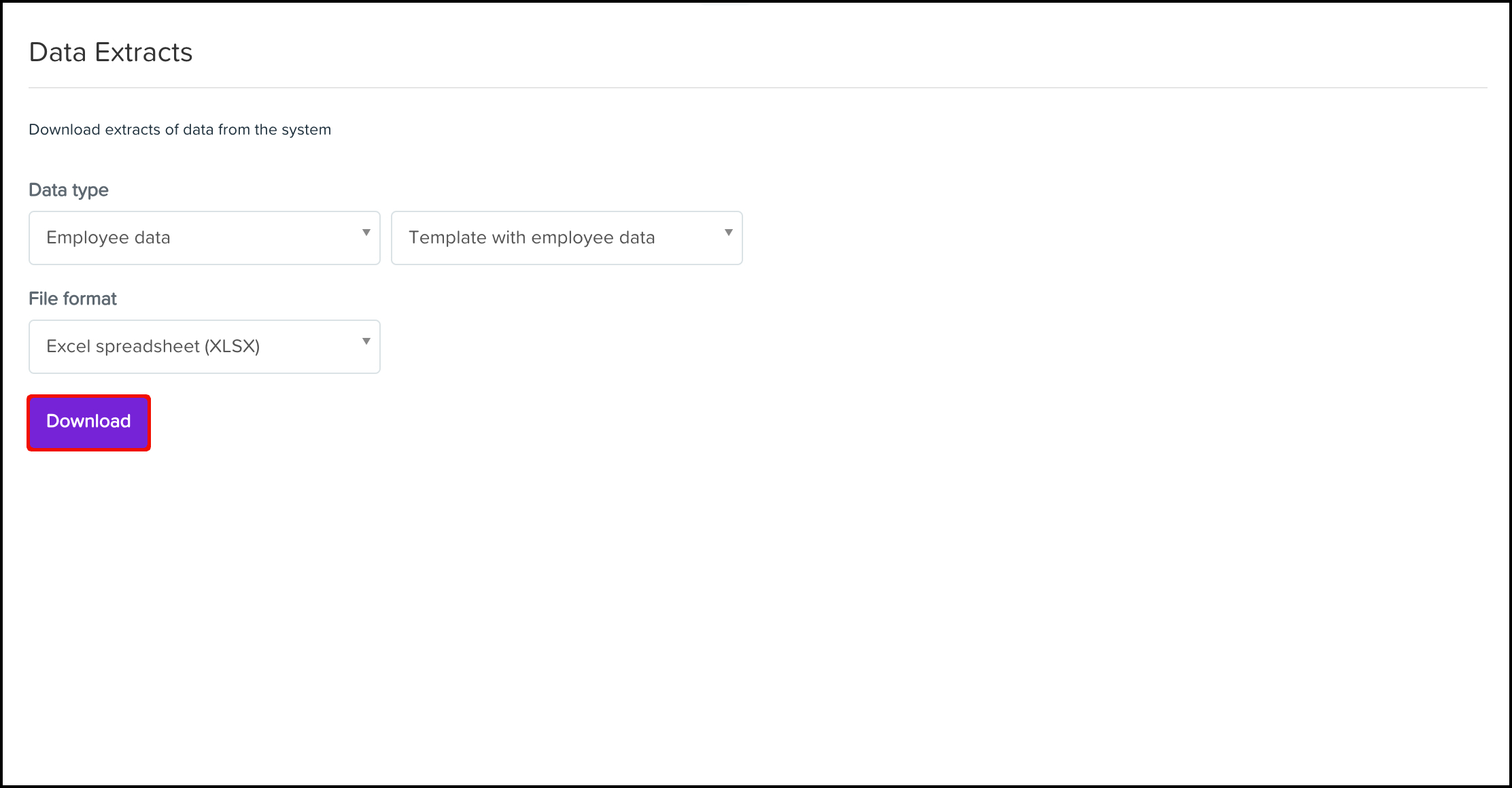The image size is (1512, 788).
Task: Click the Download extracts description text
Action: tap(179, 129)
